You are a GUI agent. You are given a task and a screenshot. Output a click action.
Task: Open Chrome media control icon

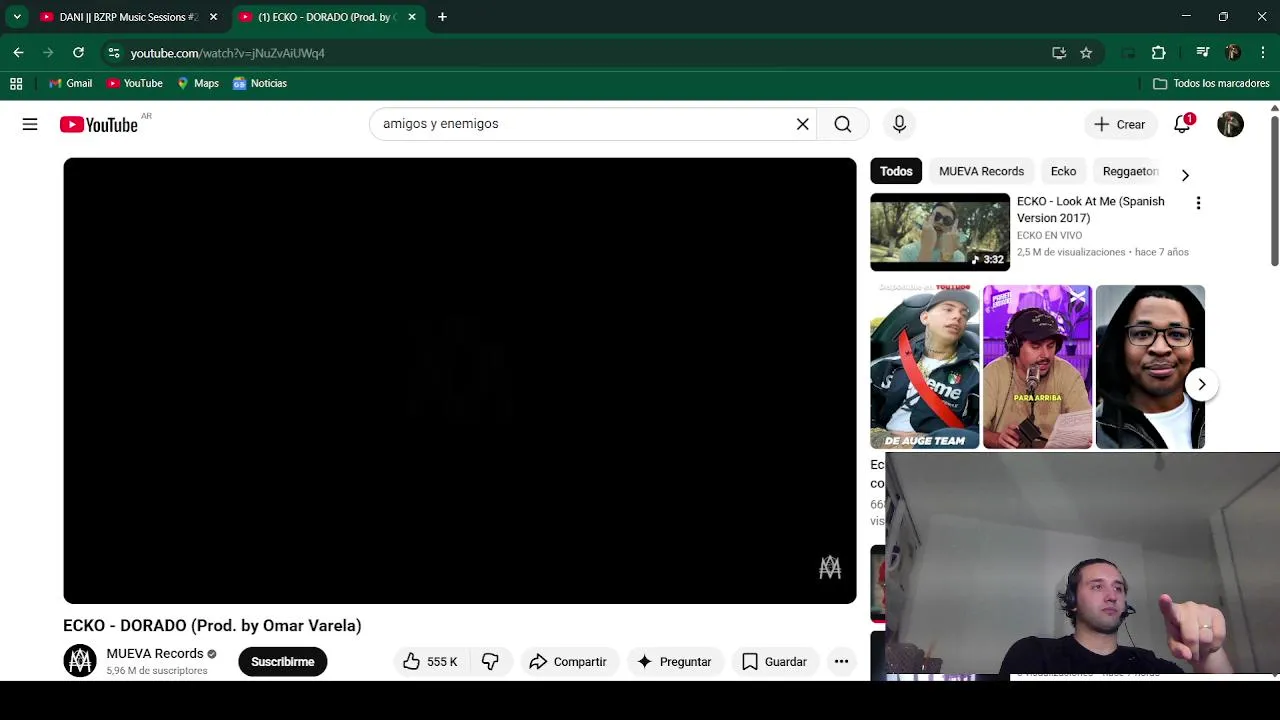click(x=1203, y=53)
